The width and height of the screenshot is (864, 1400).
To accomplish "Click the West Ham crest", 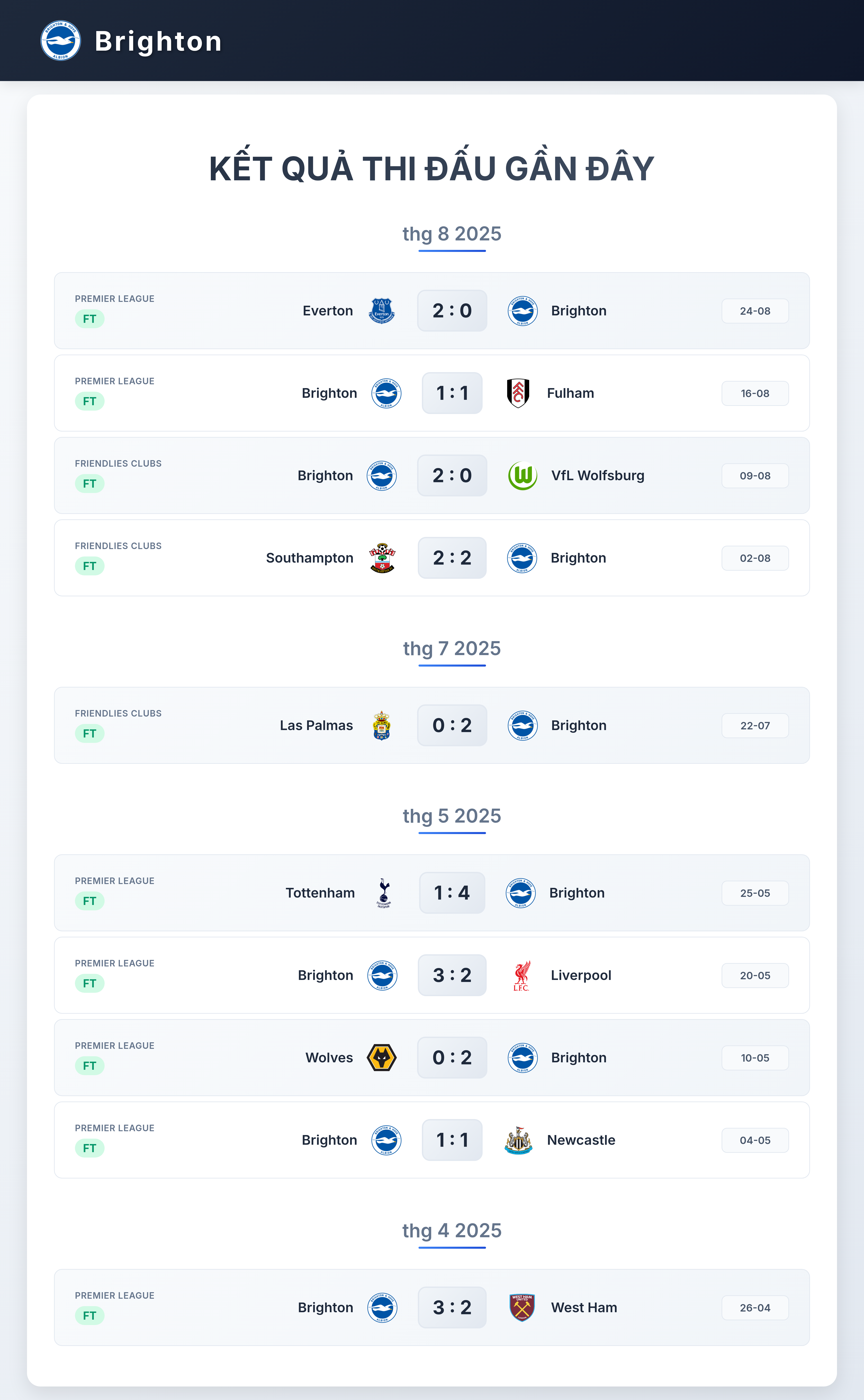I will (522, 1307).
